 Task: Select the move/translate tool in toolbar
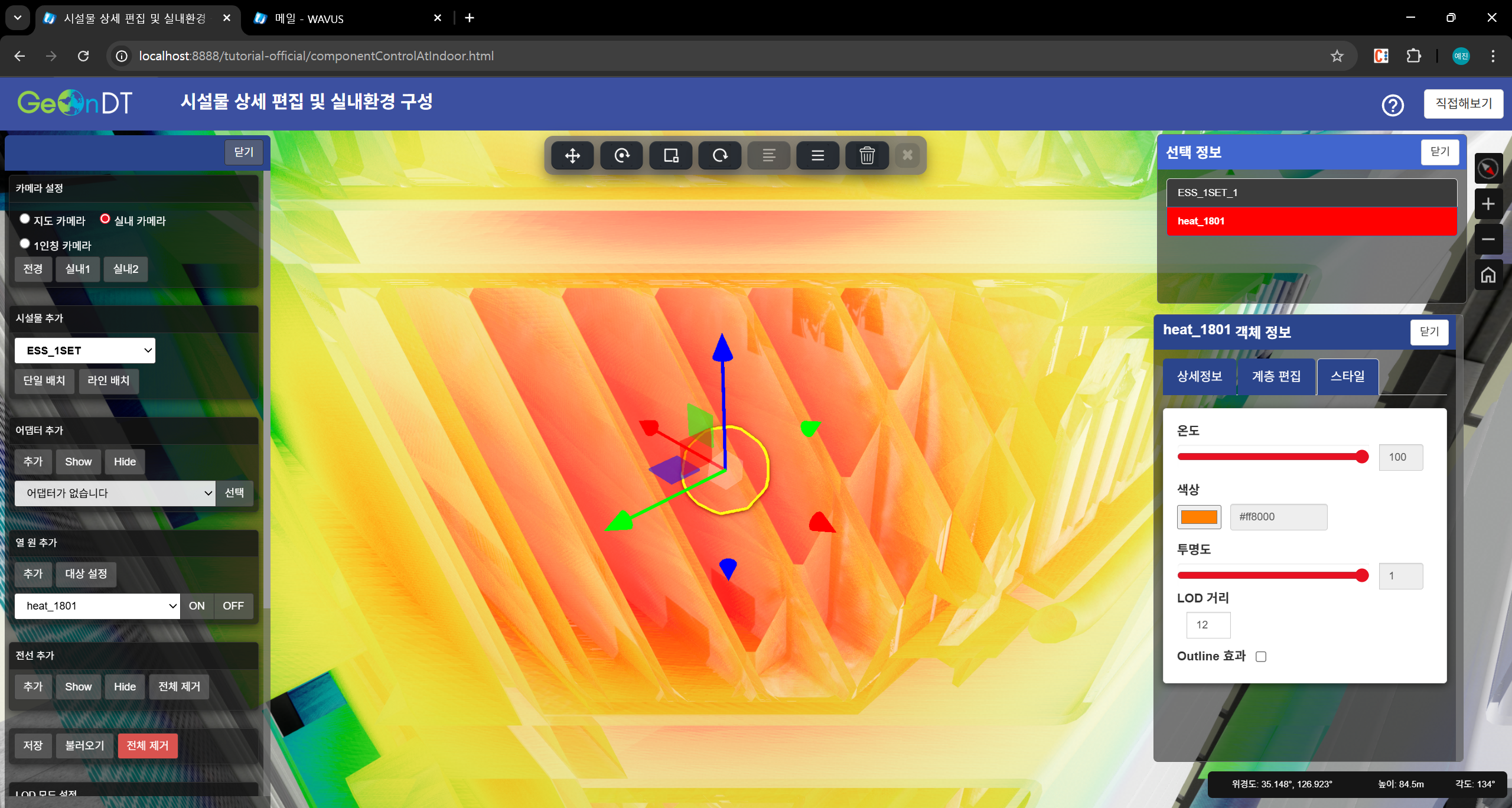click(572, 155)
